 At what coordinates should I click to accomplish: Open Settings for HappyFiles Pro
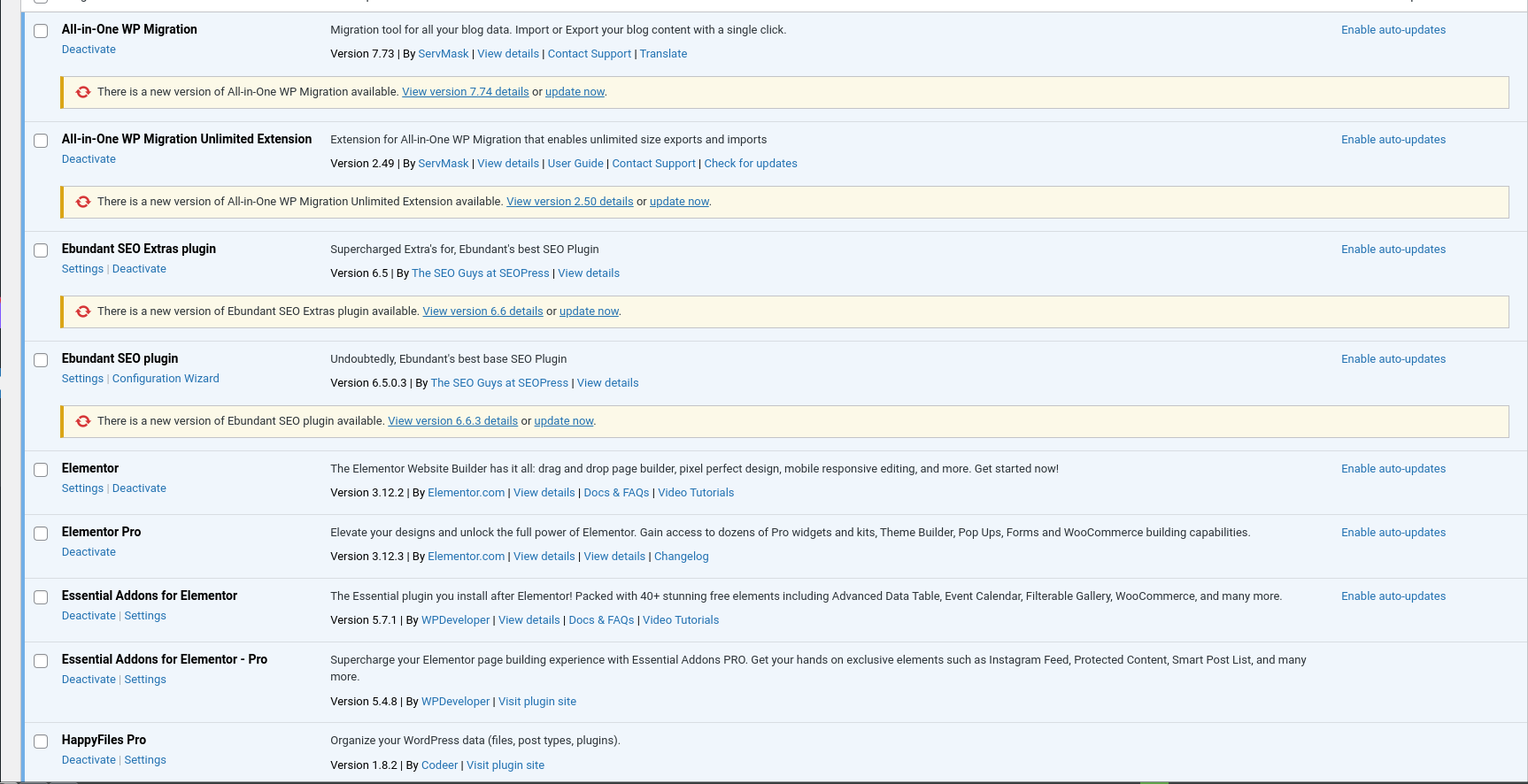coord(145,760)
